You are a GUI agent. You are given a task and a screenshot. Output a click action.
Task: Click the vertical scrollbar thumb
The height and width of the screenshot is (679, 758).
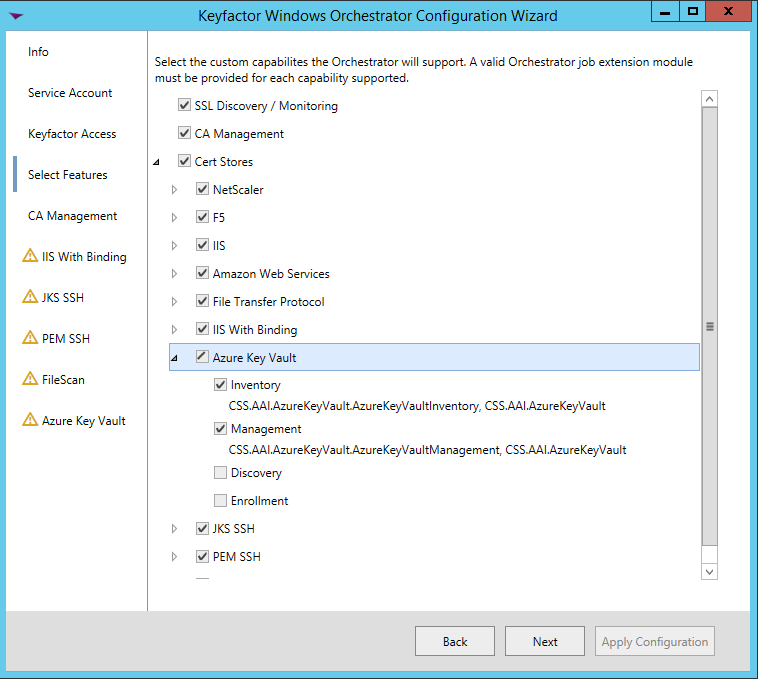(710, 327)
